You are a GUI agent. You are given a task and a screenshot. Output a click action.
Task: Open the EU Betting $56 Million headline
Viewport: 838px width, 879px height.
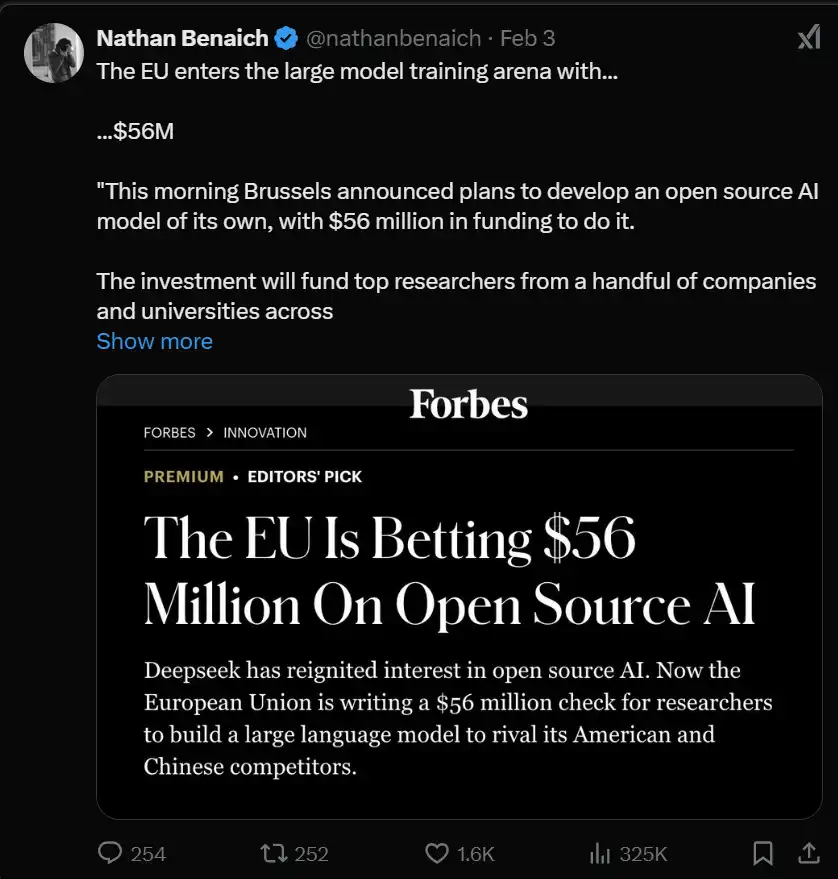(449, 571)
